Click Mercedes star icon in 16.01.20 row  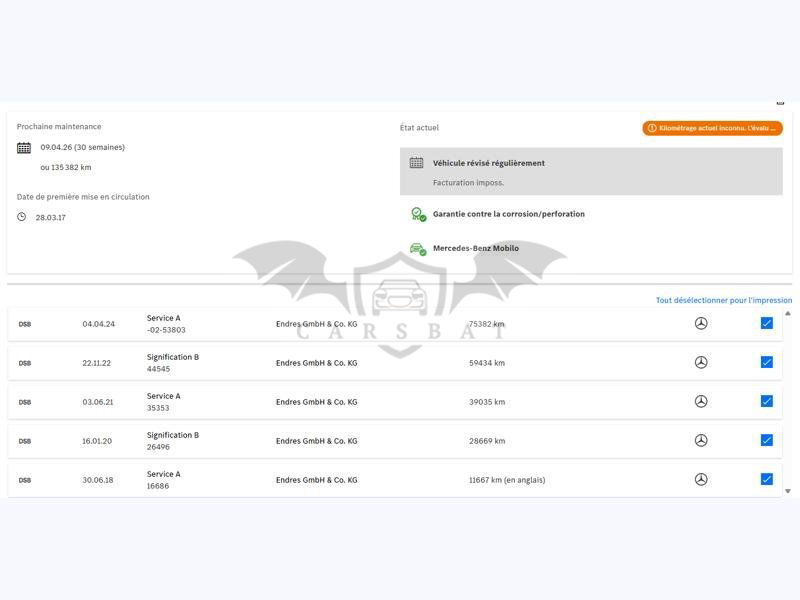tap(701, 440)
